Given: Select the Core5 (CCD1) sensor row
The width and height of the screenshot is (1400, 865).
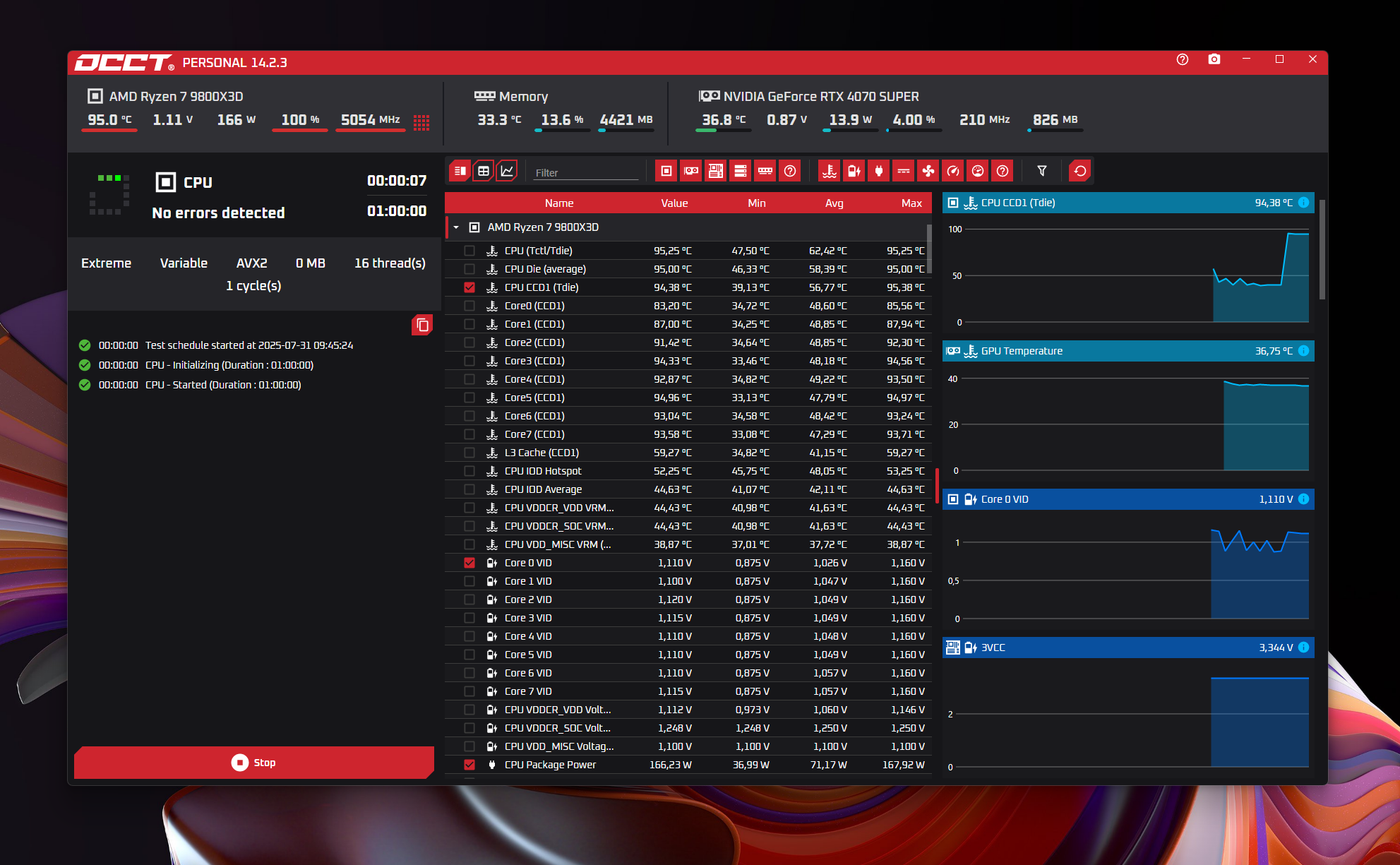Looking at the screenshot, I should pos(688,398).
